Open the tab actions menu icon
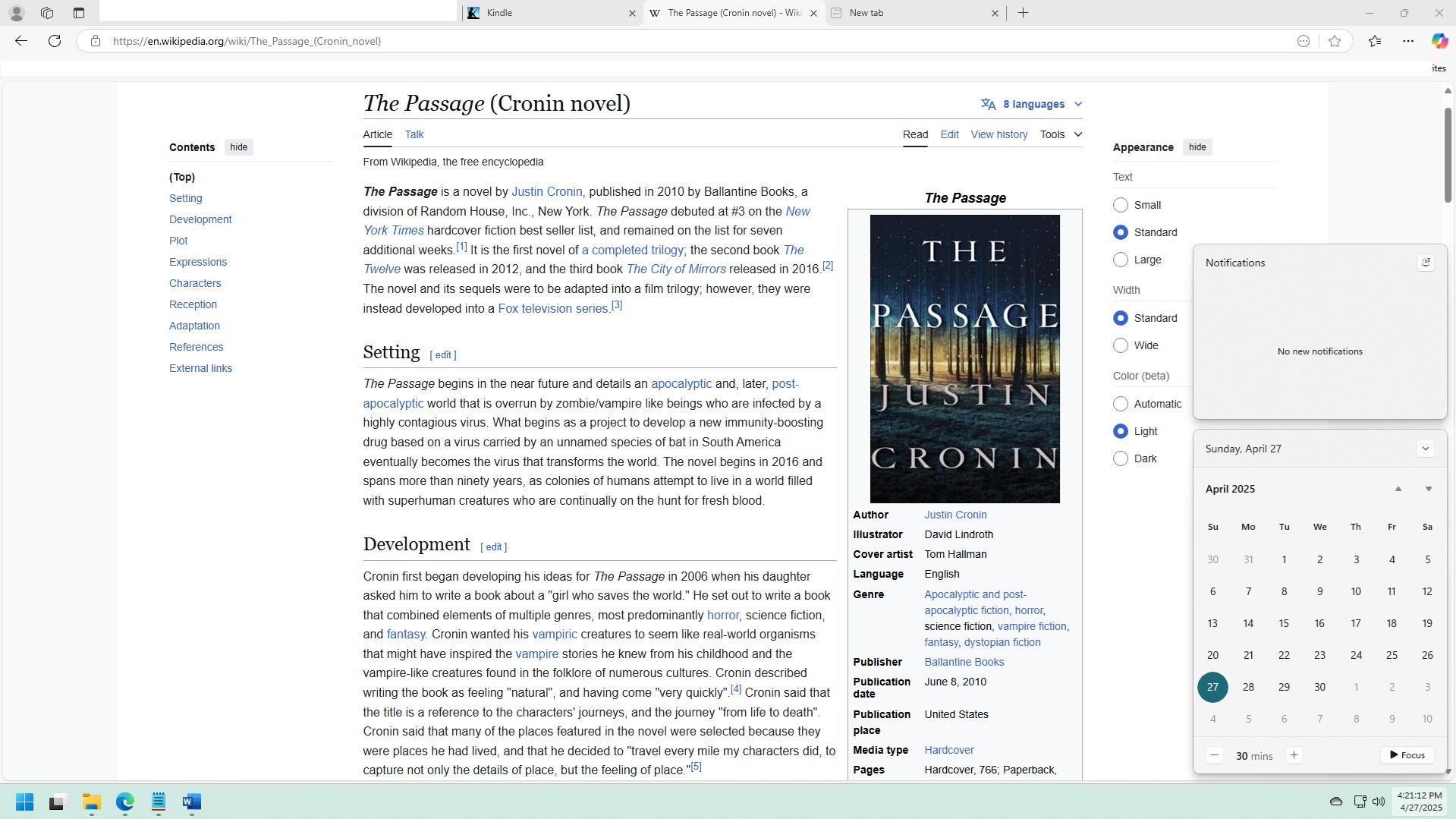Image resolution: width=1456 pixels, height=819 pixels. click(79, 13)
